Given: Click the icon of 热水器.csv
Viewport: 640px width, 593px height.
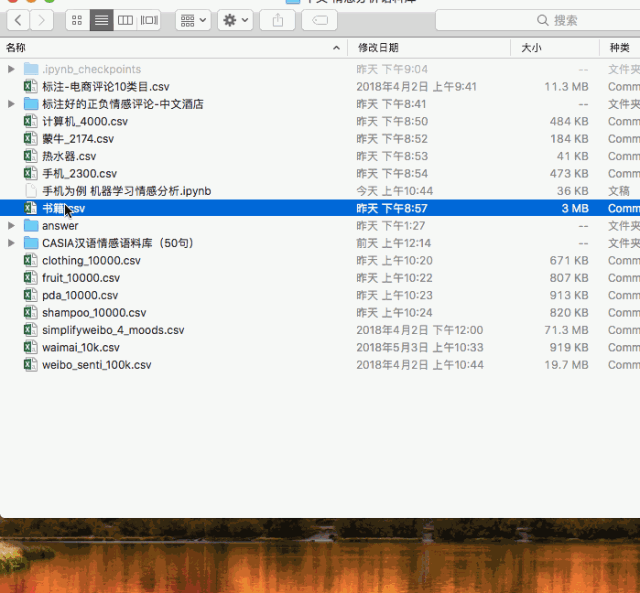Looking at the screenshot, I should [31, 156].
